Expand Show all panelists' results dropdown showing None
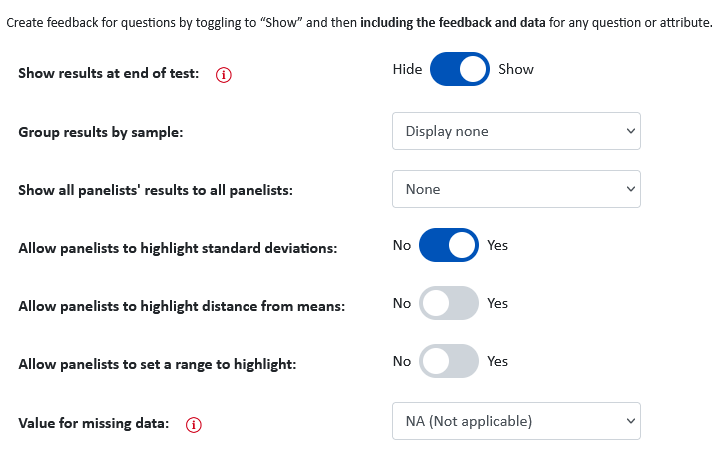The height and width of the screenshot is (457, 721). pos(516,189)
